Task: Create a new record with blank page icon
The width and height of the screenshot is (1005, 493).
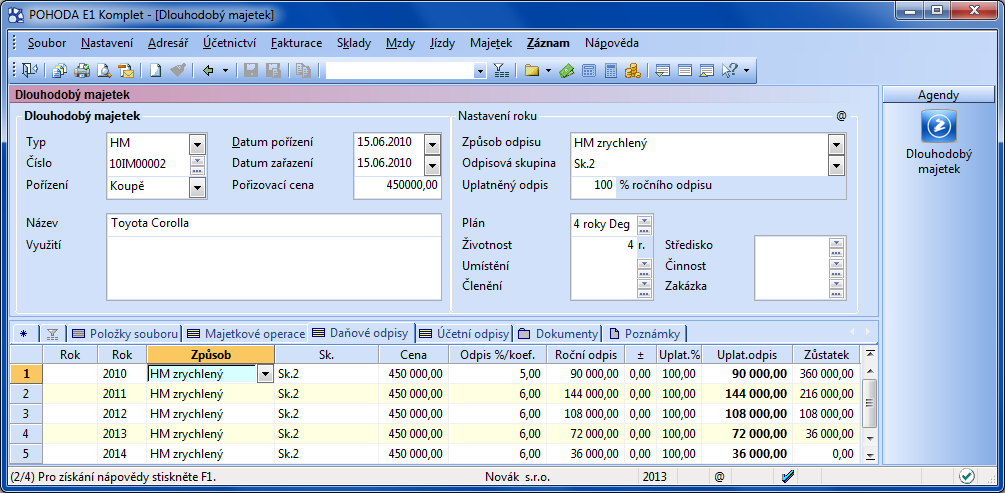Action: pos(155,70)
